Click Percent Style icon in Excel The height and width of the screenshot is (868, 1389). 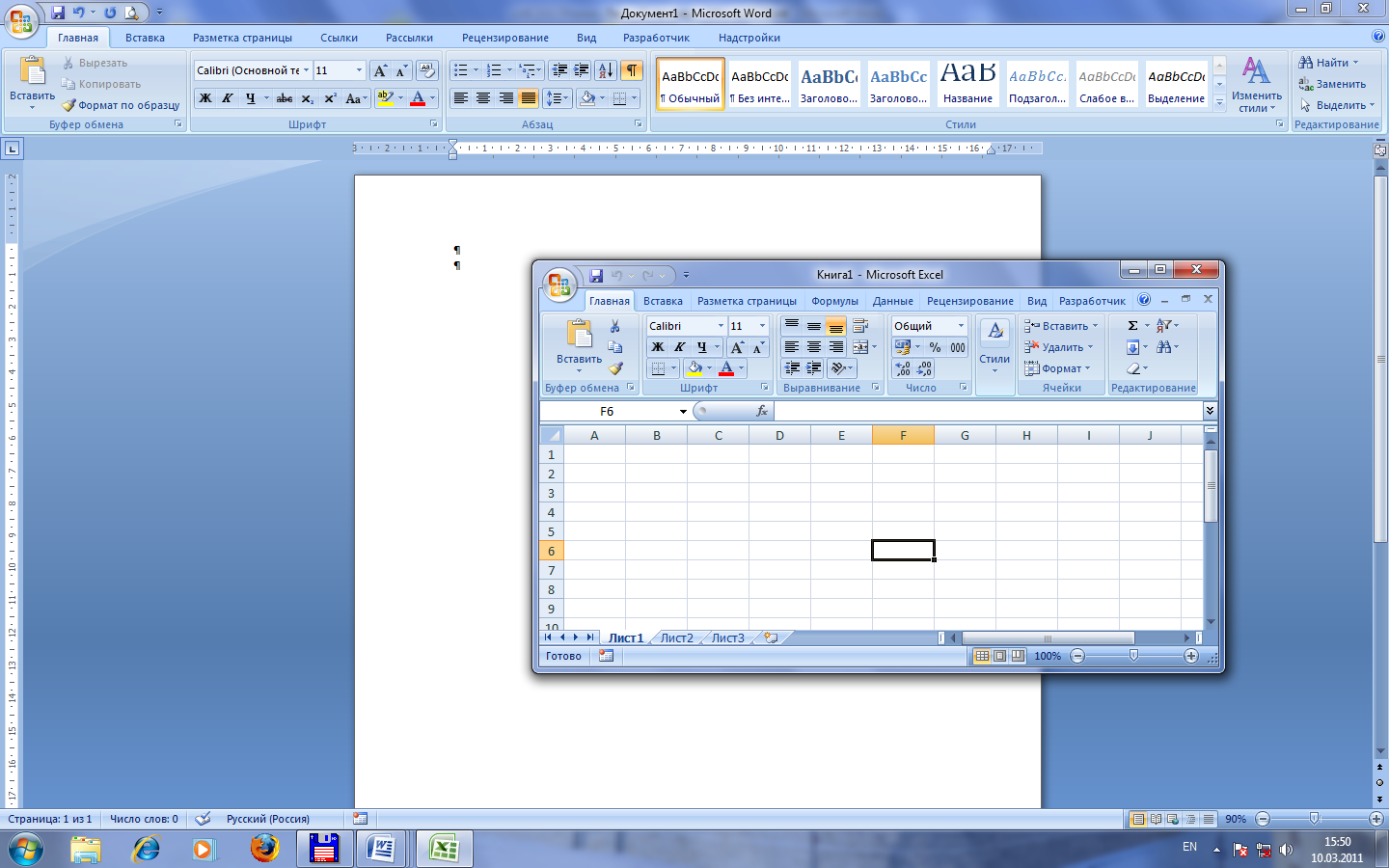pyautogui.click(x=935, y=347)
